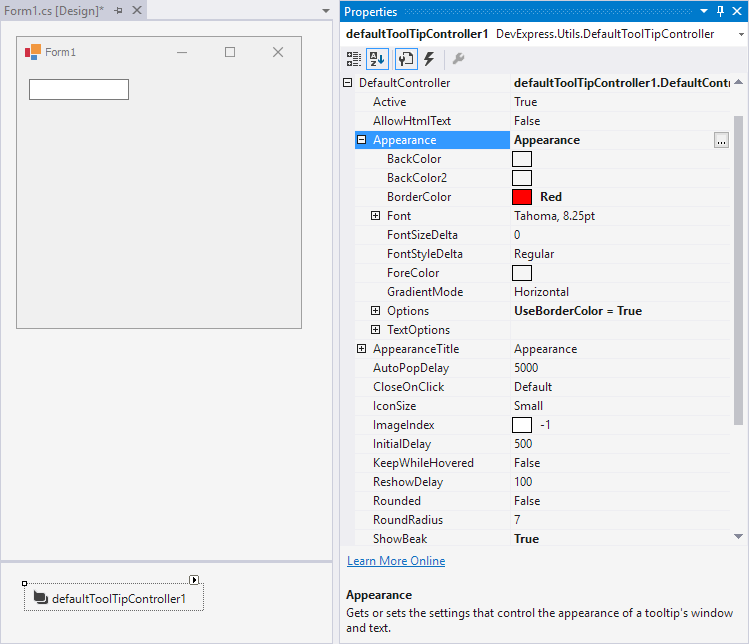The height and width of the screenshot is (644, 749).
Task: Sort properties alphabetically
Action: pyautogui.click(x=377, y=59)
